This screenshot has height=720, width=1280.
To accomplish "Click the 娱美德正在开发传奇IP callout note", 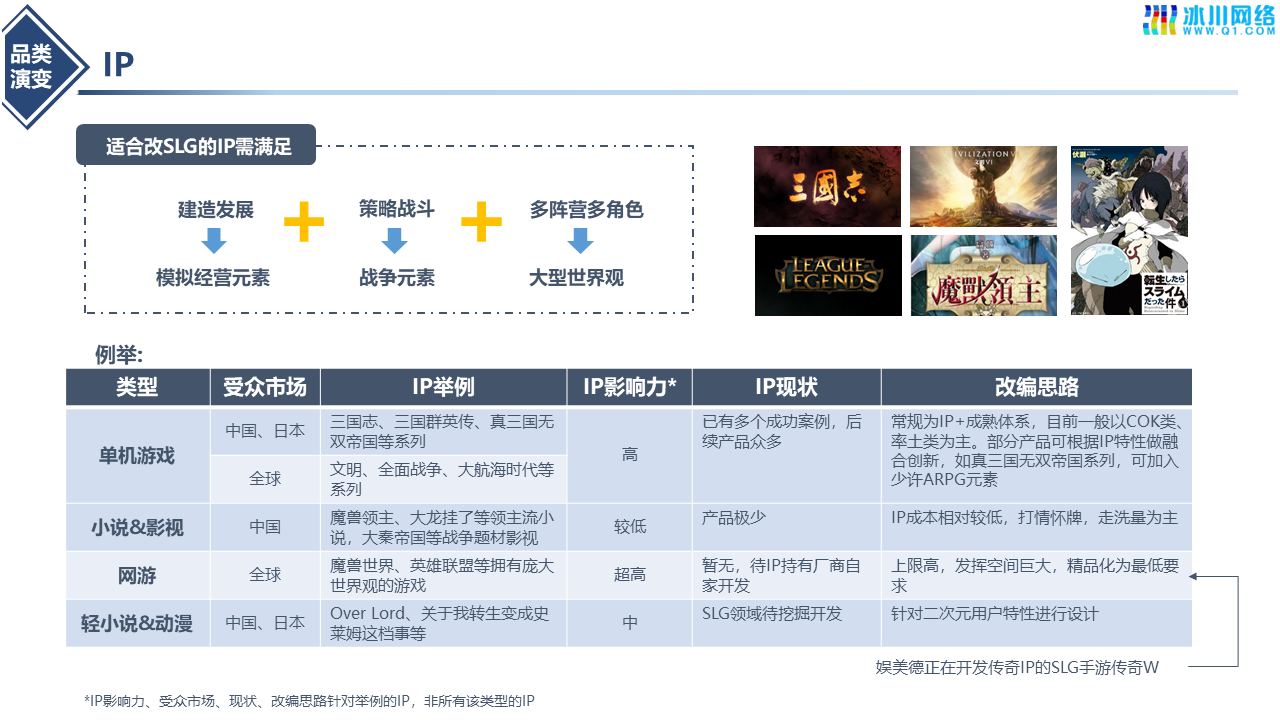I will [x=1017, y=668].
